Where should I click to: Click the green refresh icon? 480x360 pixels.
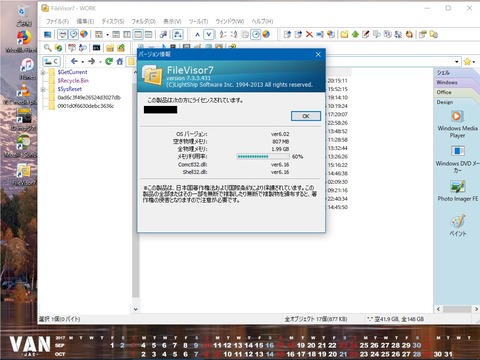coord(109,61)
